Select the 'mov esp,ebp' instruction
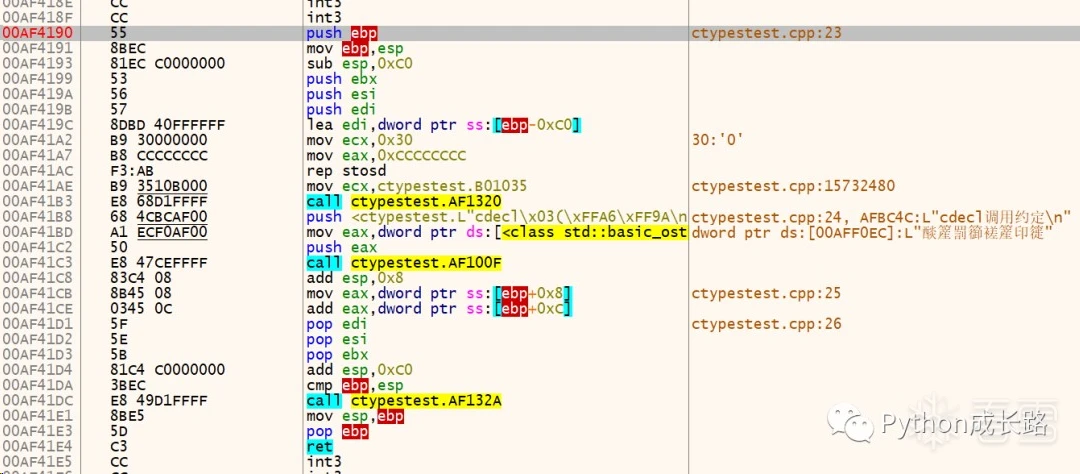Viewport: 1080px width, 474px height. point(355,416)
